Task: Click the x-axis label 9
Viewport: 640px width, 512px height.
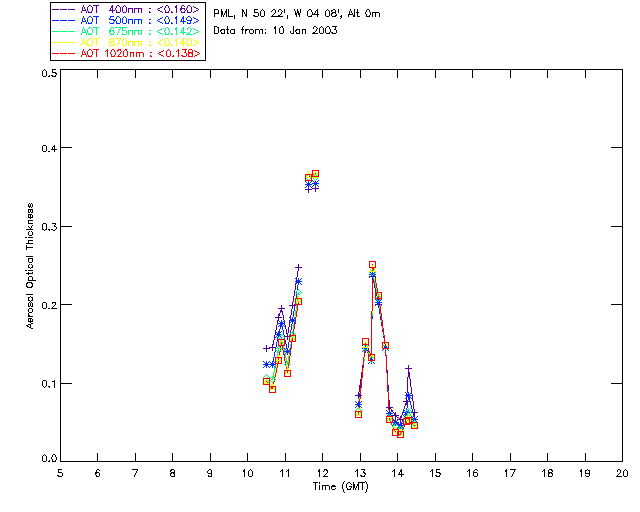Action: [x=210, y=473]
